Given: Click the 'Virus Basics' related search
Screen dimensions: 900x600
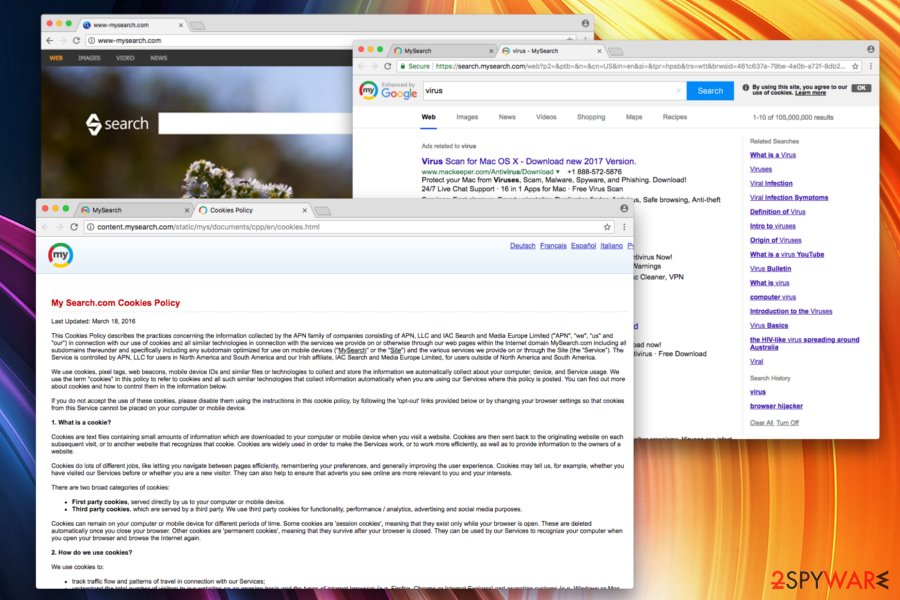Looking at the screenshot, I should pyautogui.click(x=769, y=326).
